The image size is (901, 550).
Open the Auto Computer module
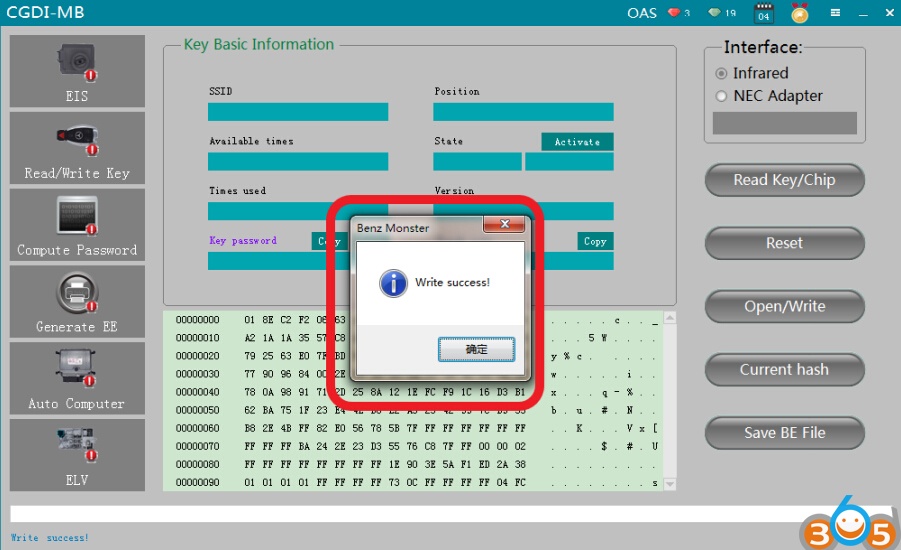77,378
